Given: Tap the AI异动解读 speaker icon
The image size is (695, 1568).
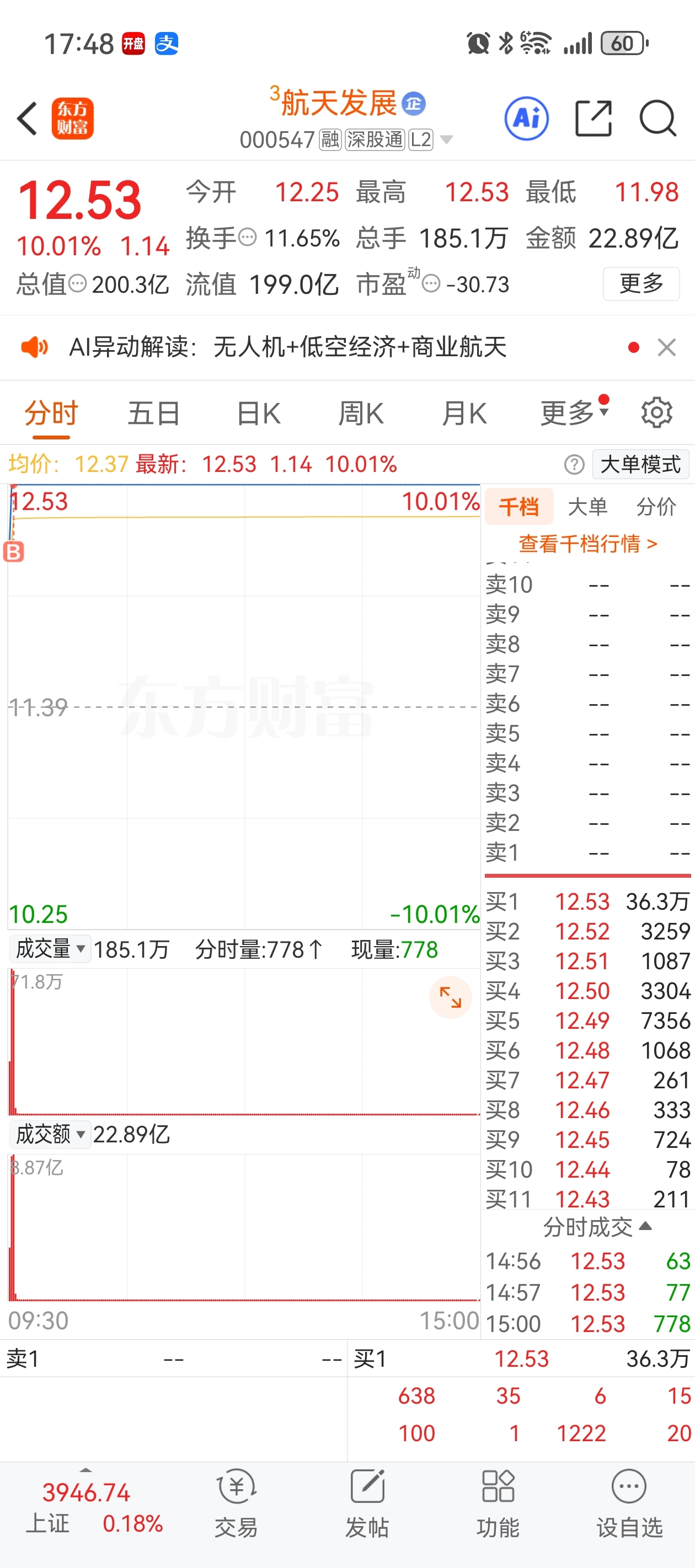Looking at the screenshot, I should pos(35,347).
